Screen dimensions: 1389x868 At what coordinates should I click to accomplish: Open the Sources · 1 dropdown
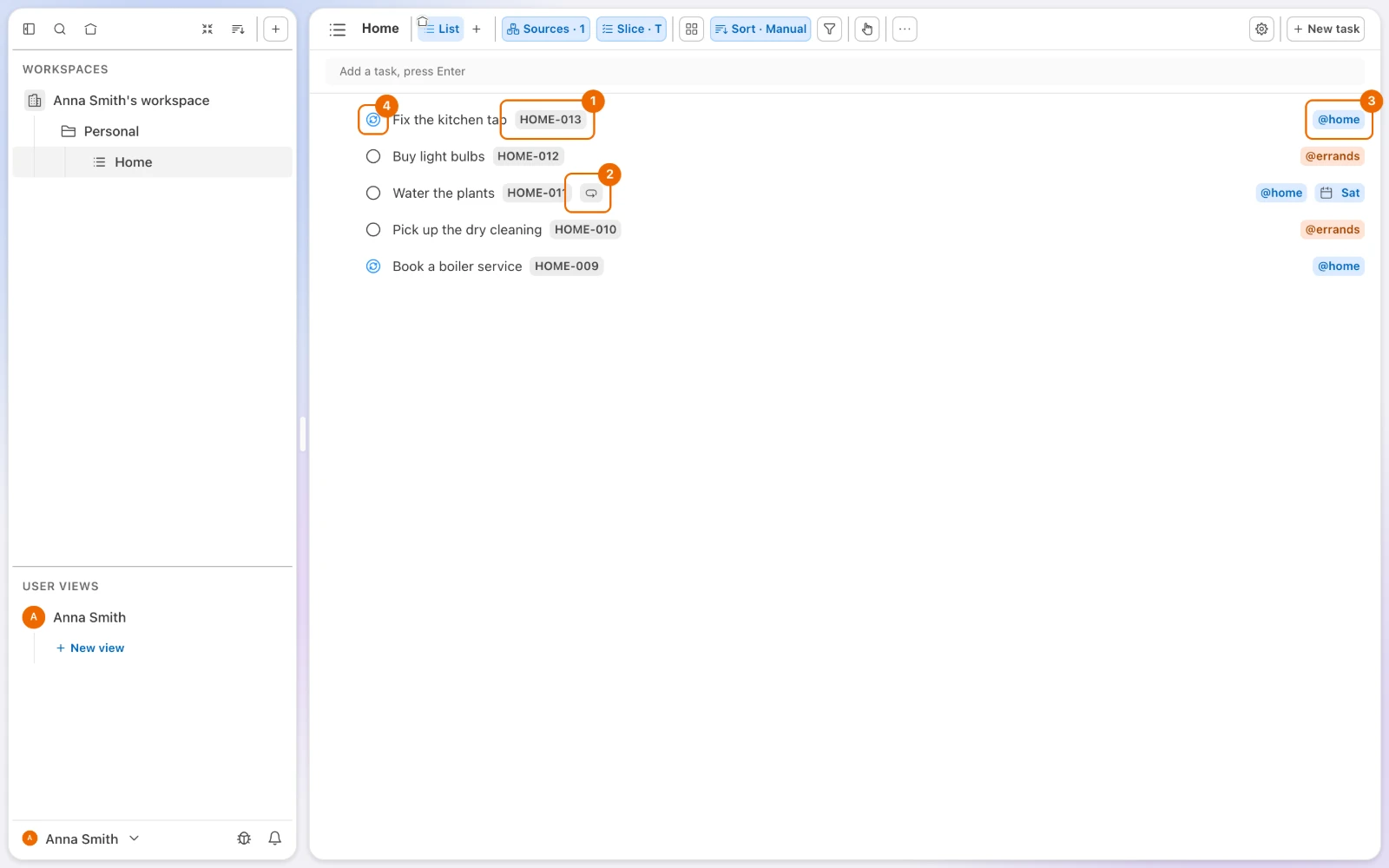pyautogui.click(x=545, y=29)
